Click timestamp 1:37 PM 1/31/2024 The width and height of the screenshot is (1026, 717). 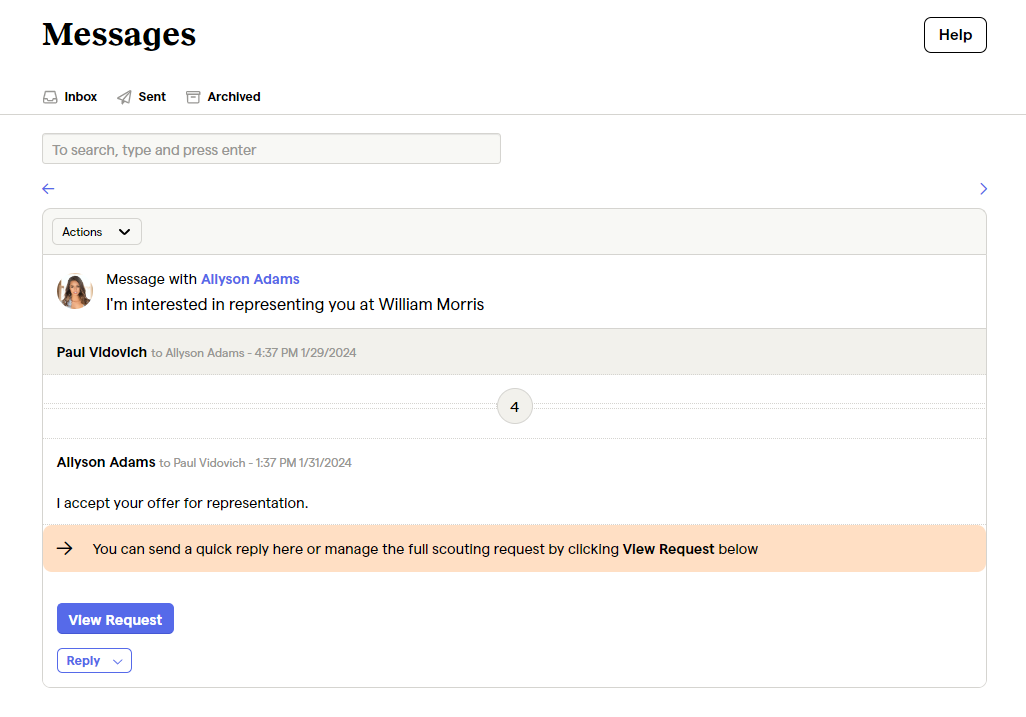coord(304,463)
